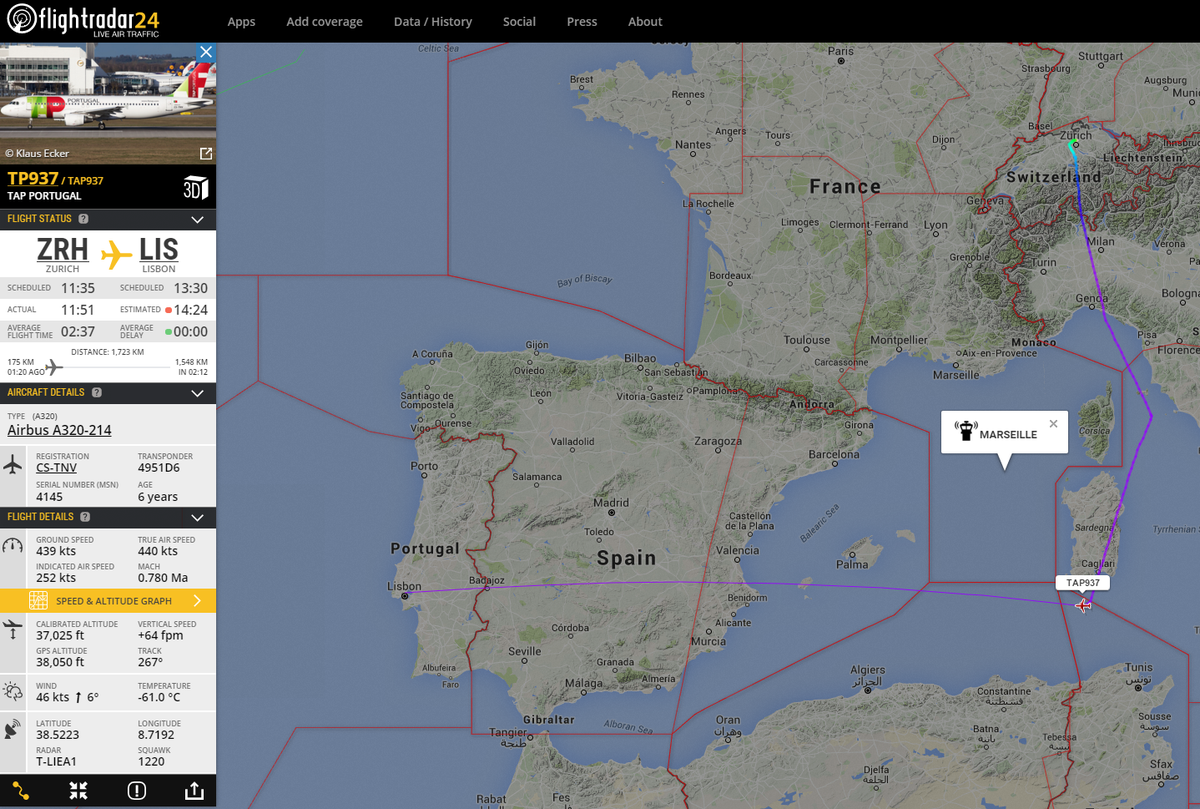Image resolution: width=1200 pixels, height=809 pixels.
Task: Click the '© Klaus Ecker' photo credit
Action: (x=36, y=153)
